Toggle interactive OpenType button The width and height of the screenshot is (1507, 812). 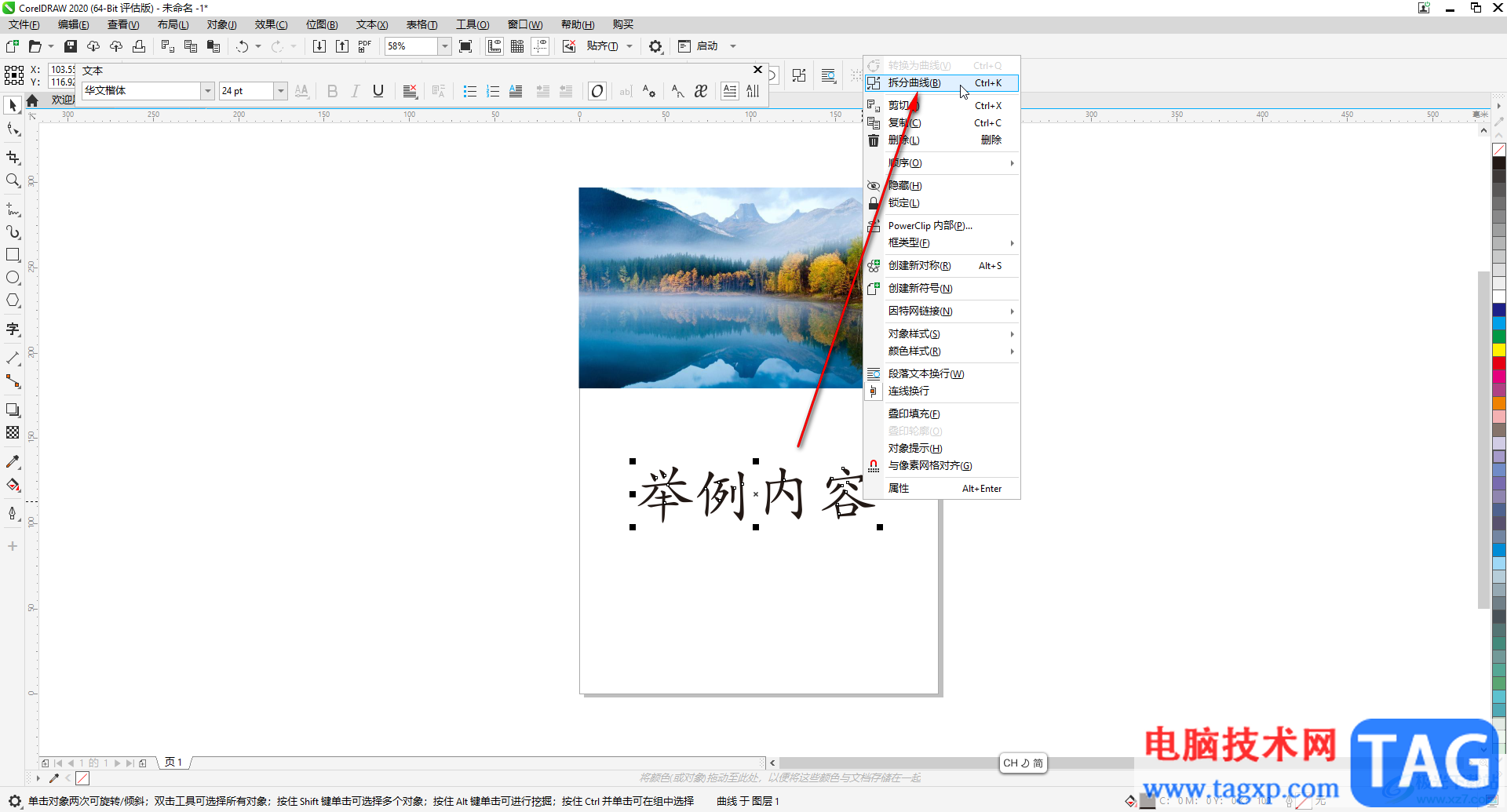tap(597, 91)
